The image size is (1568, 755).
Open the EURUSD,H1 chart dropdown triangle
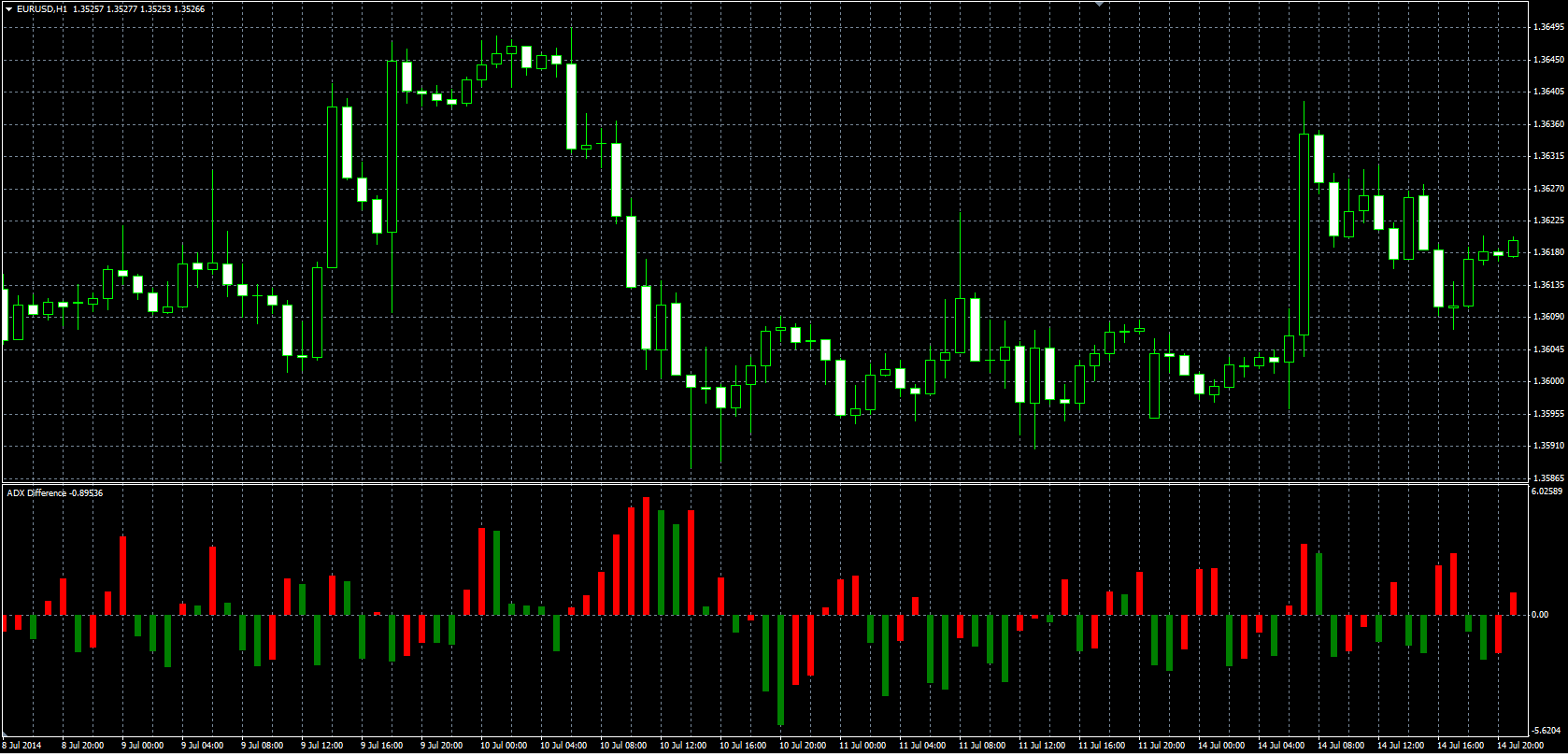pyautogui.click(x=9, y=9)
